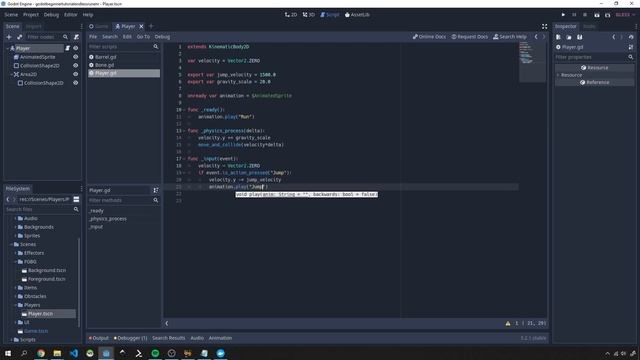Go to previous script edit location

point(536,37)
